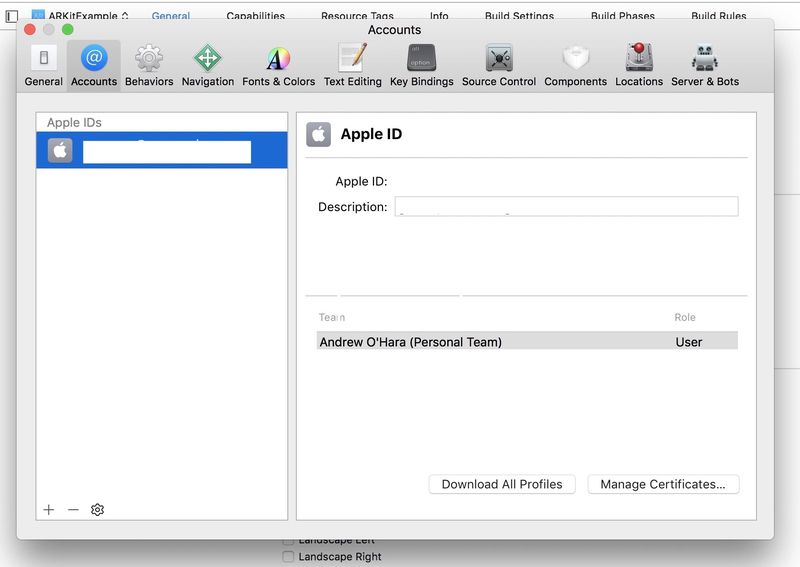Toggle navigator sidebar icon in Xcode window
Screen dimensions: 800x567
[x=12, y=16]
